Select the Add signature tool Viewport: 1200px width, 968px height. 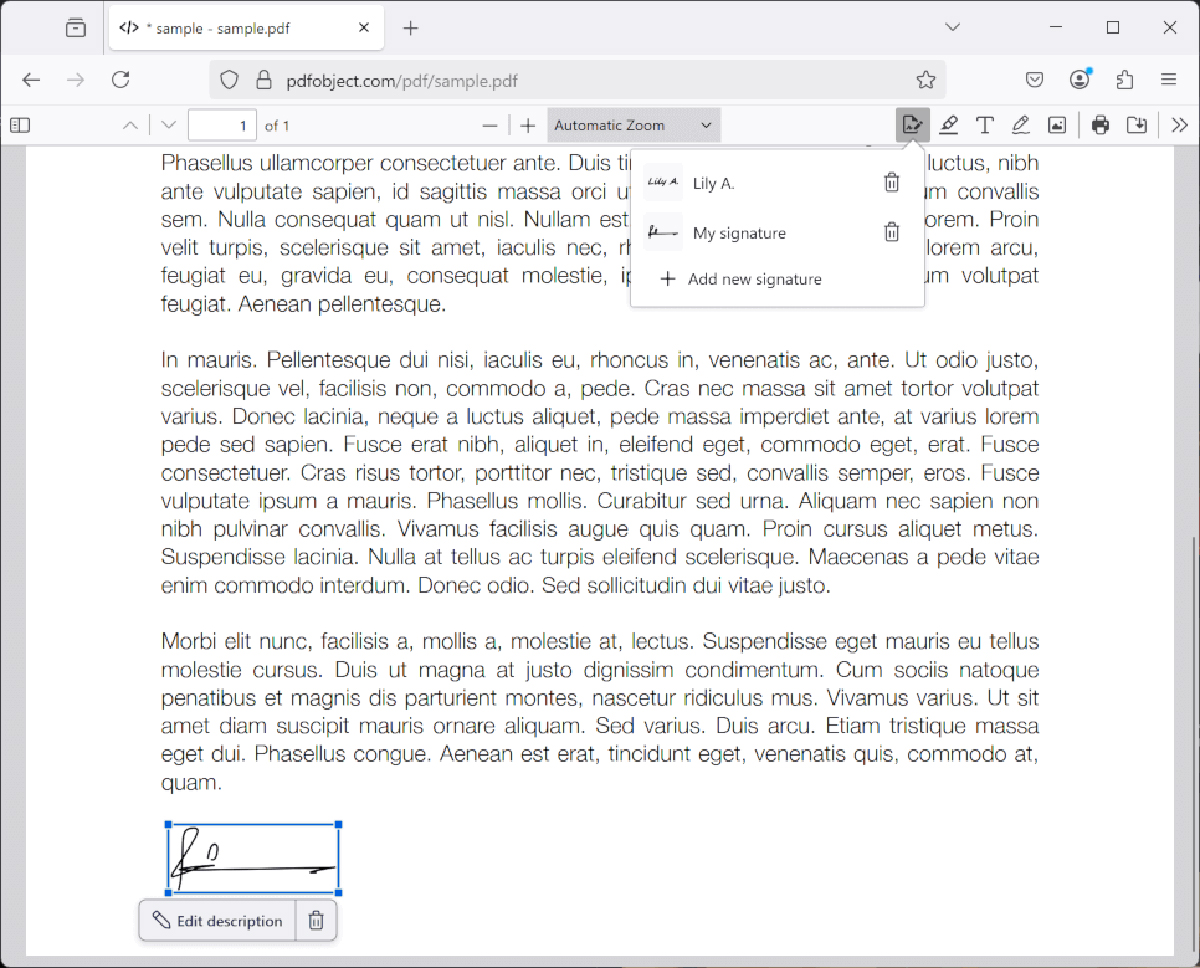tap(912, 124)
